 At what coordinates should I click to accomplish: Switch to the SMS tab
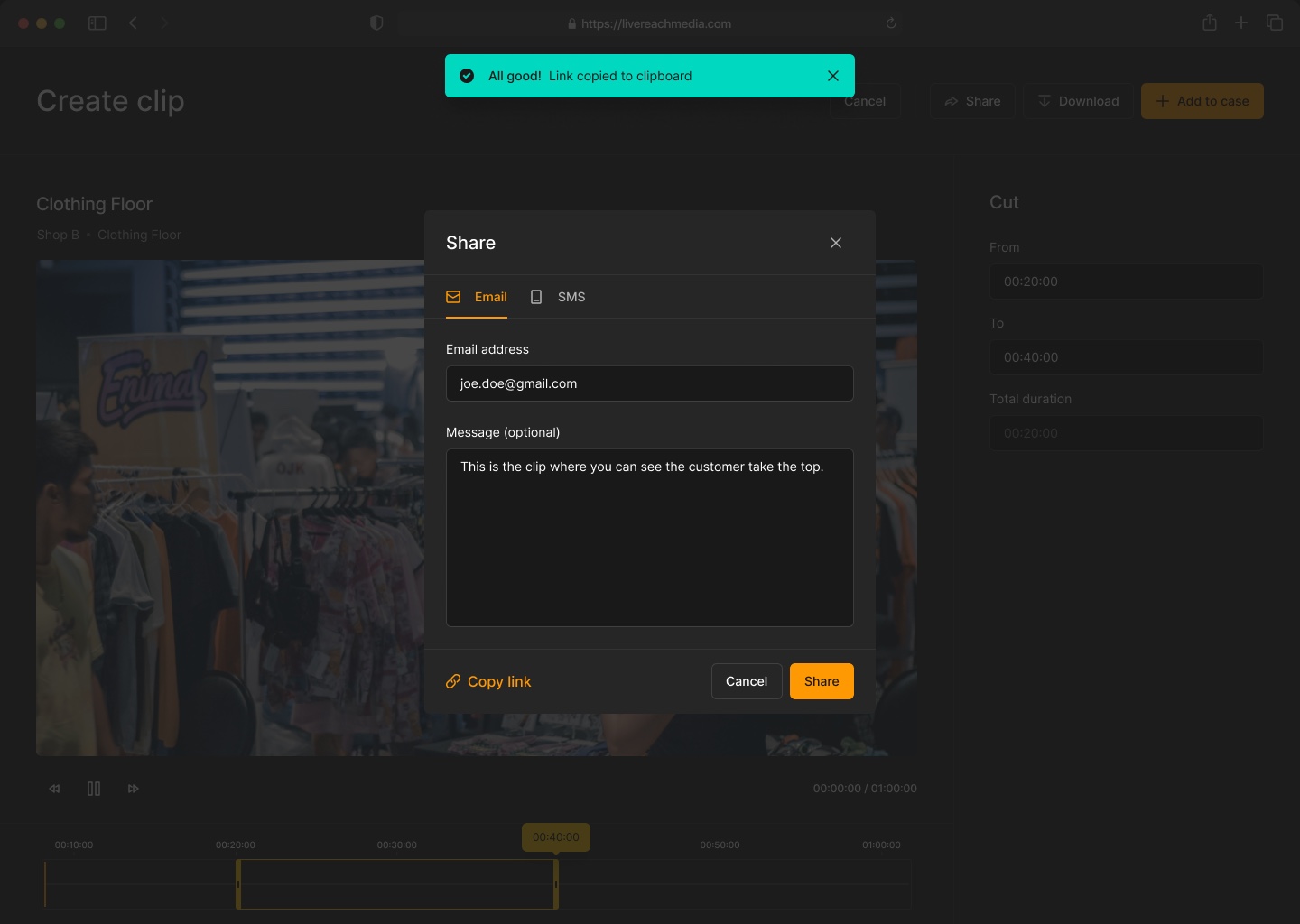[x=557, y=297]
